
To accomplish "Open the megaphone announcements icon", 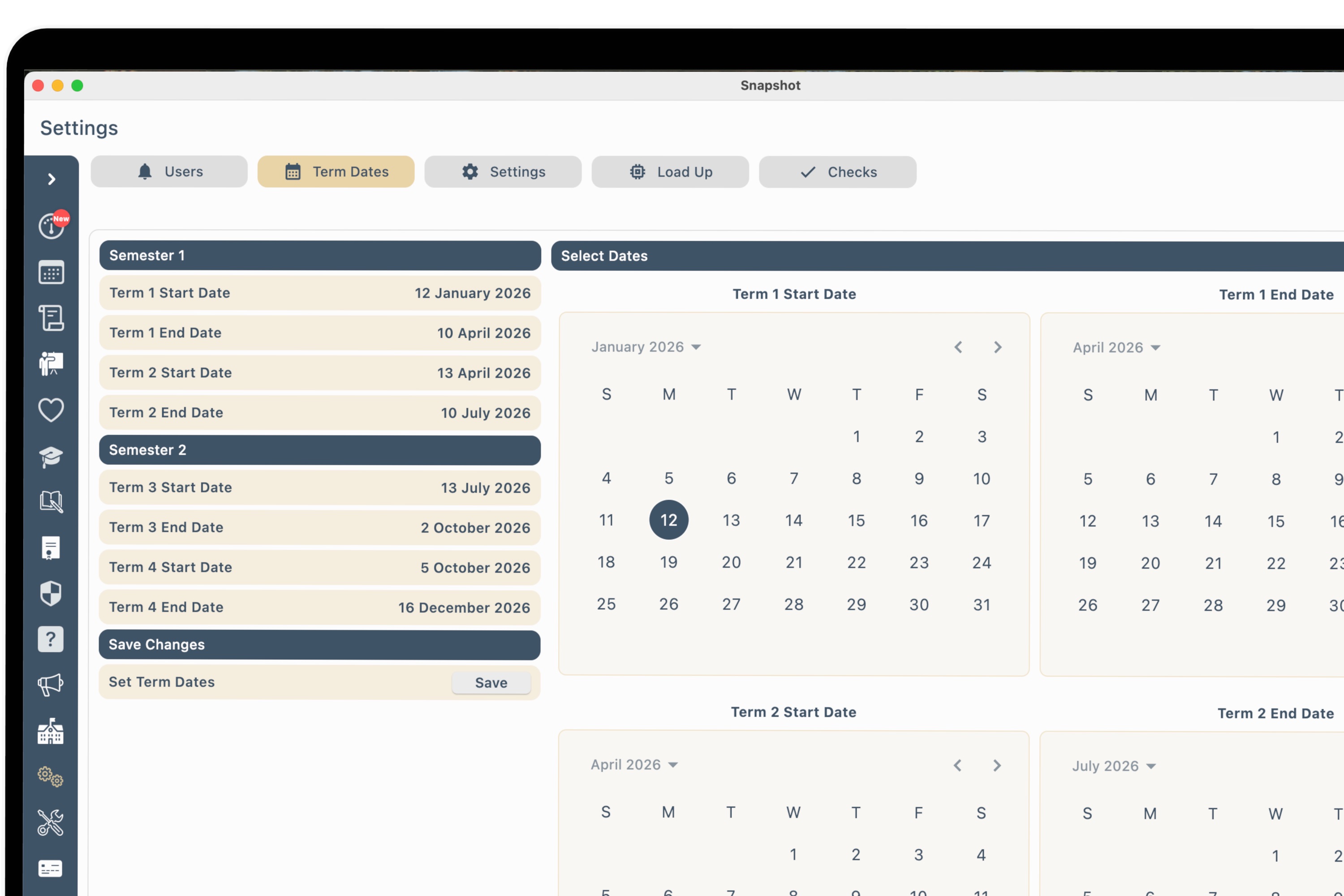I will [x=51, y=685].
